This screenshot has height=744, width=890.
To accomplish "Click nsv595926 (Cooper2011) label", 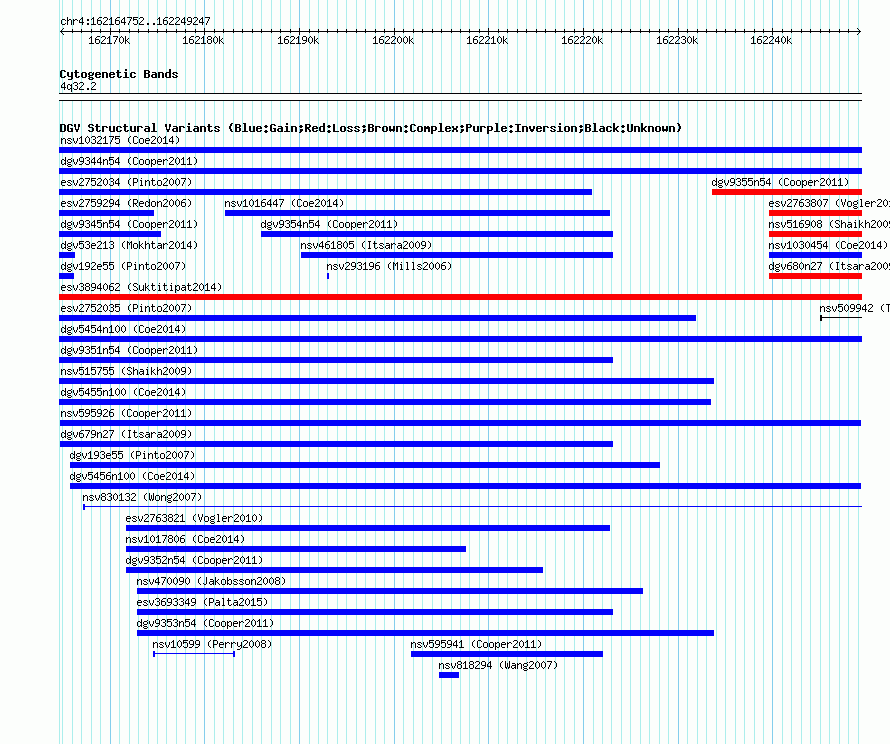I will [126, 413].
